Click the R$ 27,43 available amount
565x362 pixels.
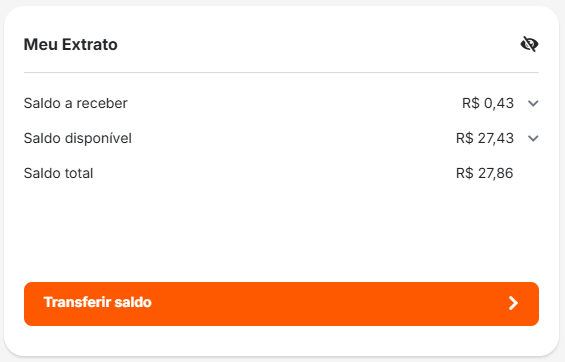pos(485,138)
